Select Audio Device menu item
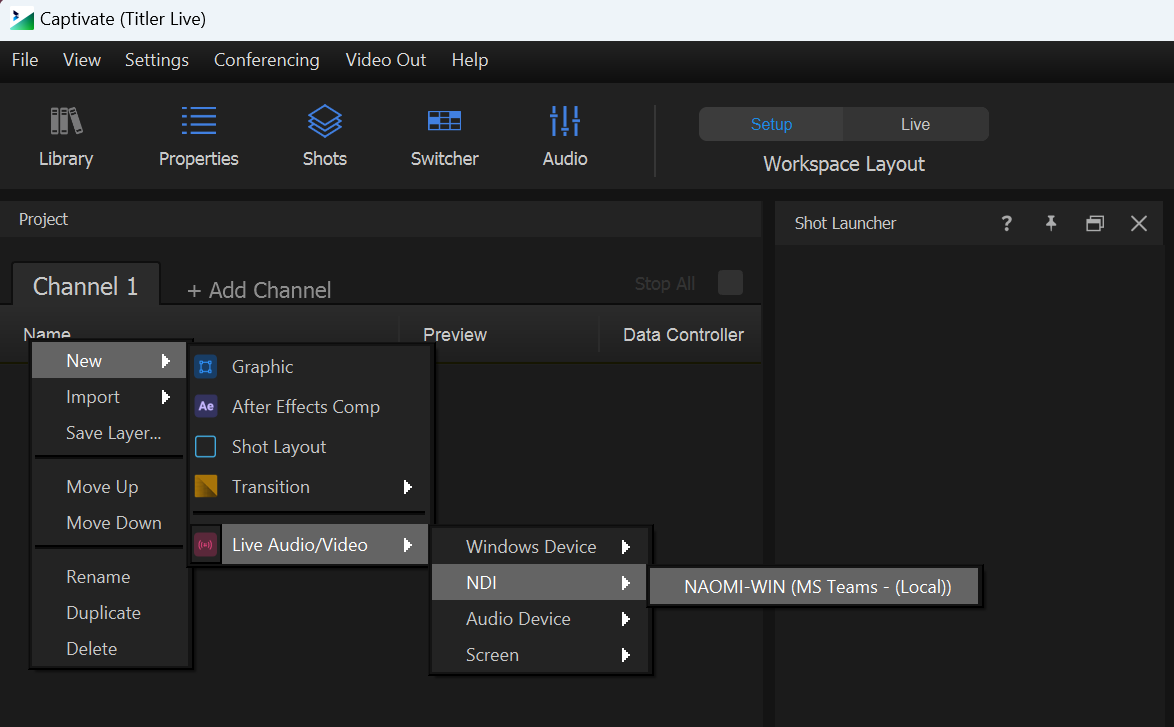The height and width of the screenshot is (727, 1174). pyautogui.click(x=539, y=619)
